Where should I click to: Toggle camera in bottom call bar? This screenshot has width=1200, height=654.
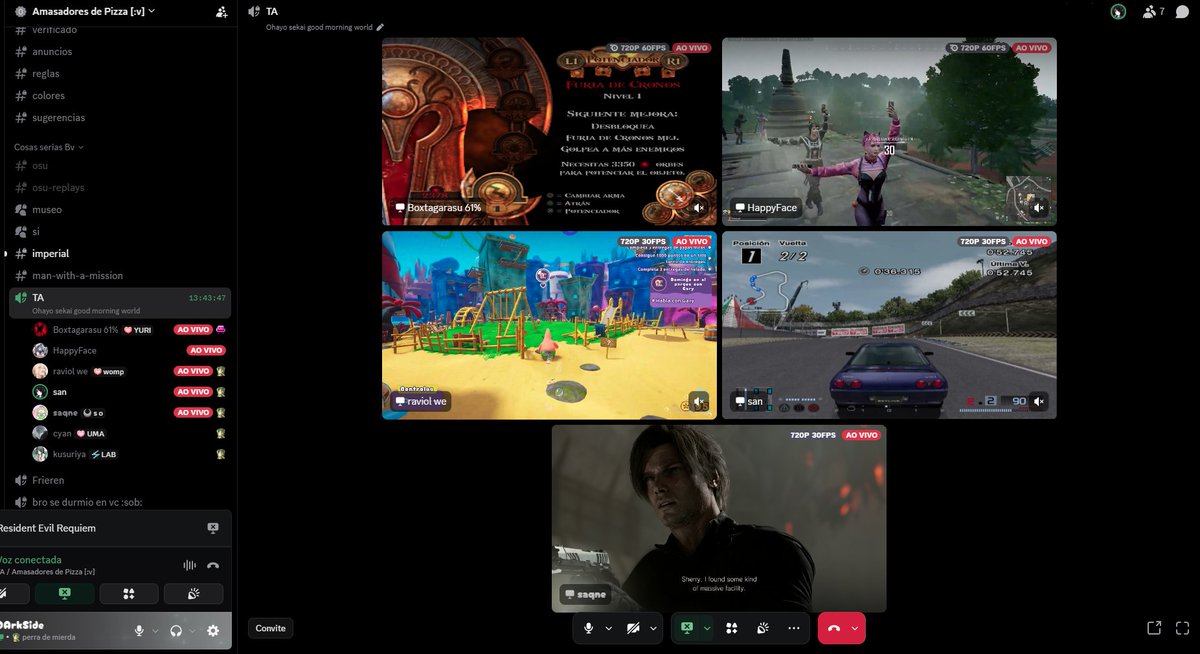pyautogui.click(x=633, y=628)
